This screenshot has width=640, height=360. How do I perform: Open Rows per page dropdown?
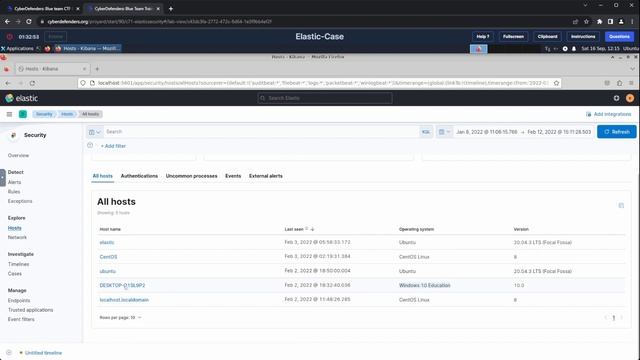pos(120,317)
